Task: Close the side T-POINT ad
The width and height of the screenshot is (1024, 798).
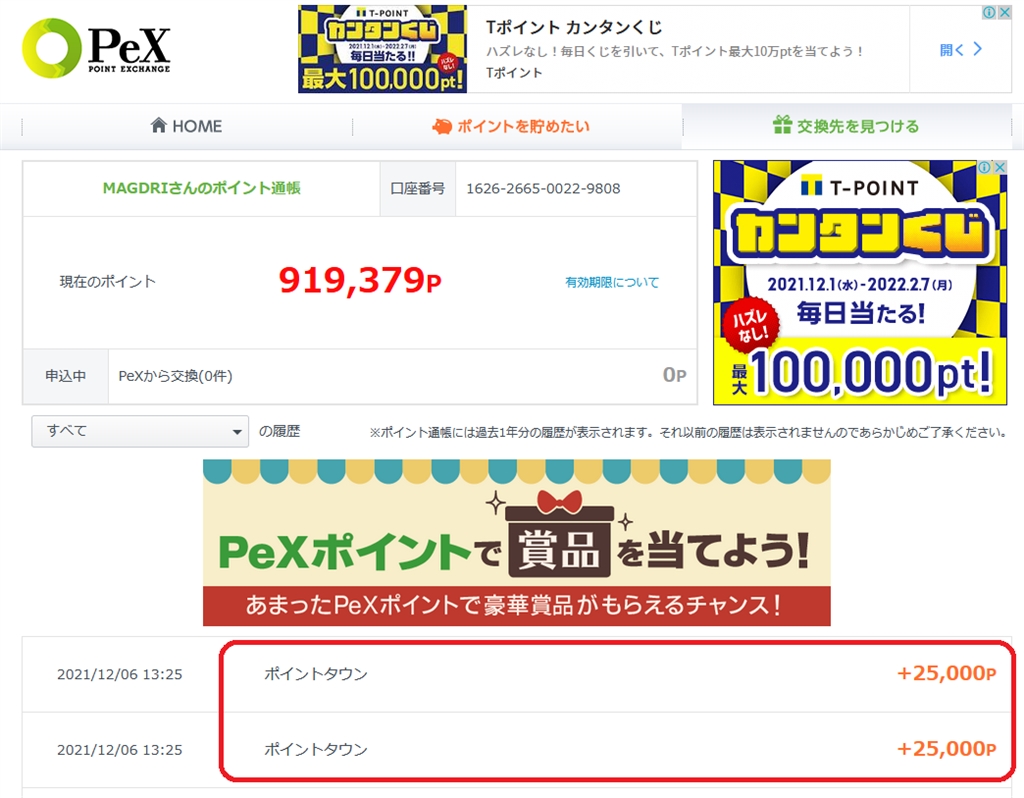Action: tap(1000, 167)
